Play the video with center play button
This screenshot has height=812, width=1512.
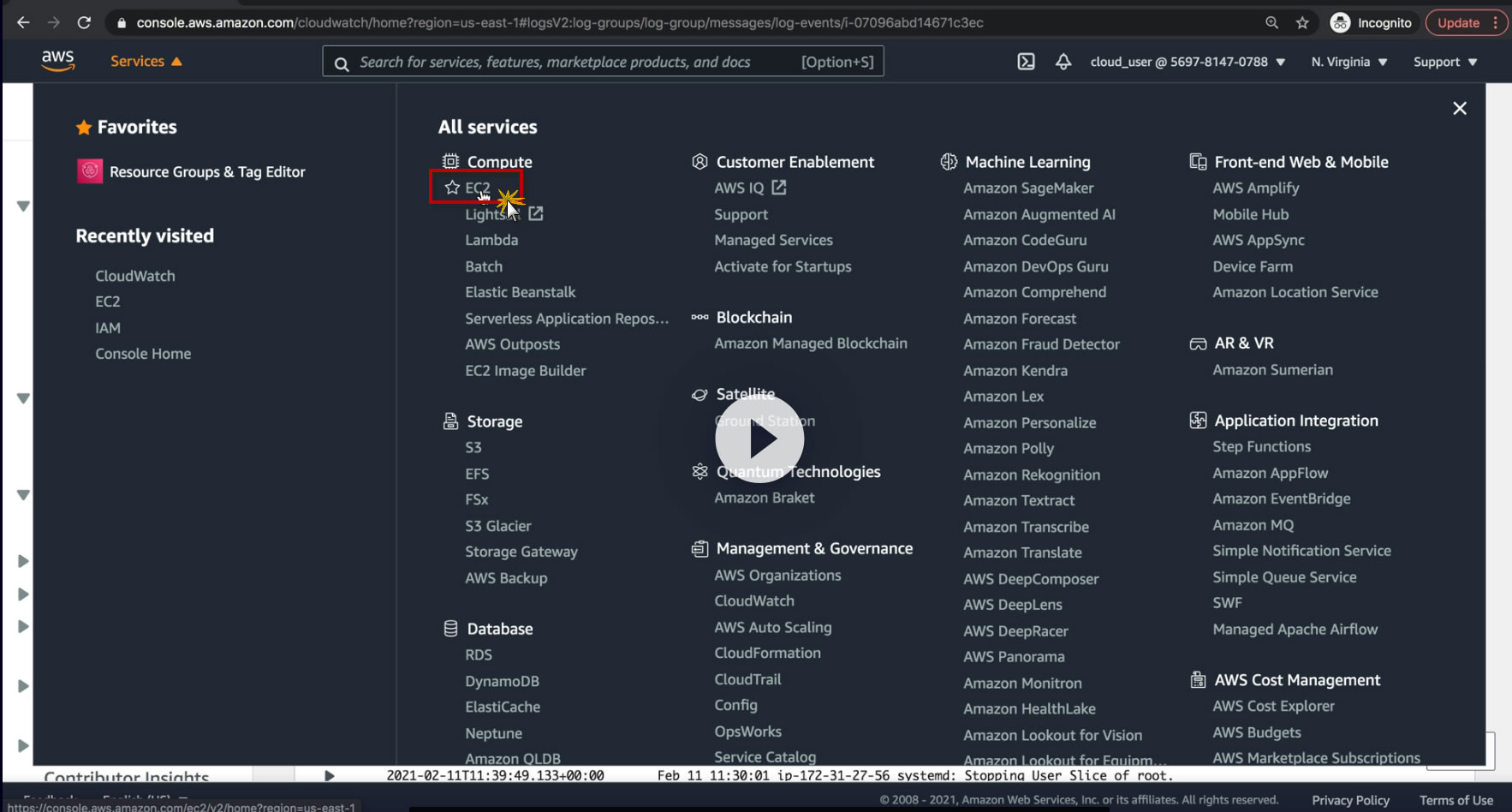[x=759, y=439]
